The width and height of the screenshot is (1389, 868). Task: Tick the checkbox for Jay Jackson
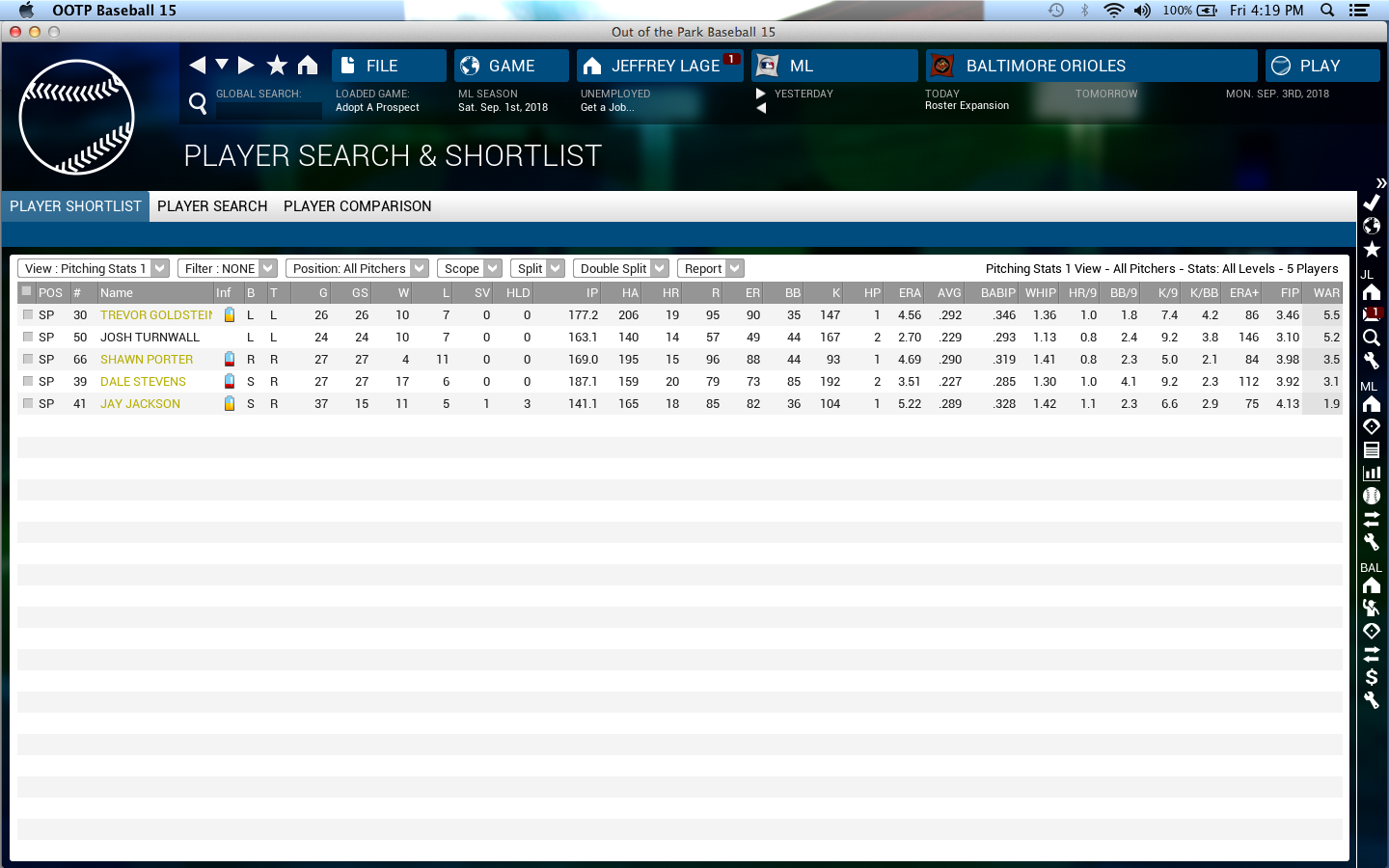pos(28,403)
